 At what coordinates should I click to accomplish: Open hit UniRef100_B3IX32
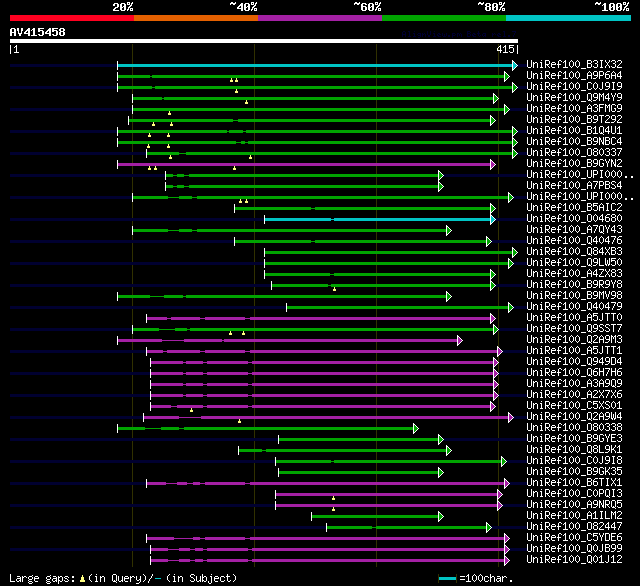point(574,64)
